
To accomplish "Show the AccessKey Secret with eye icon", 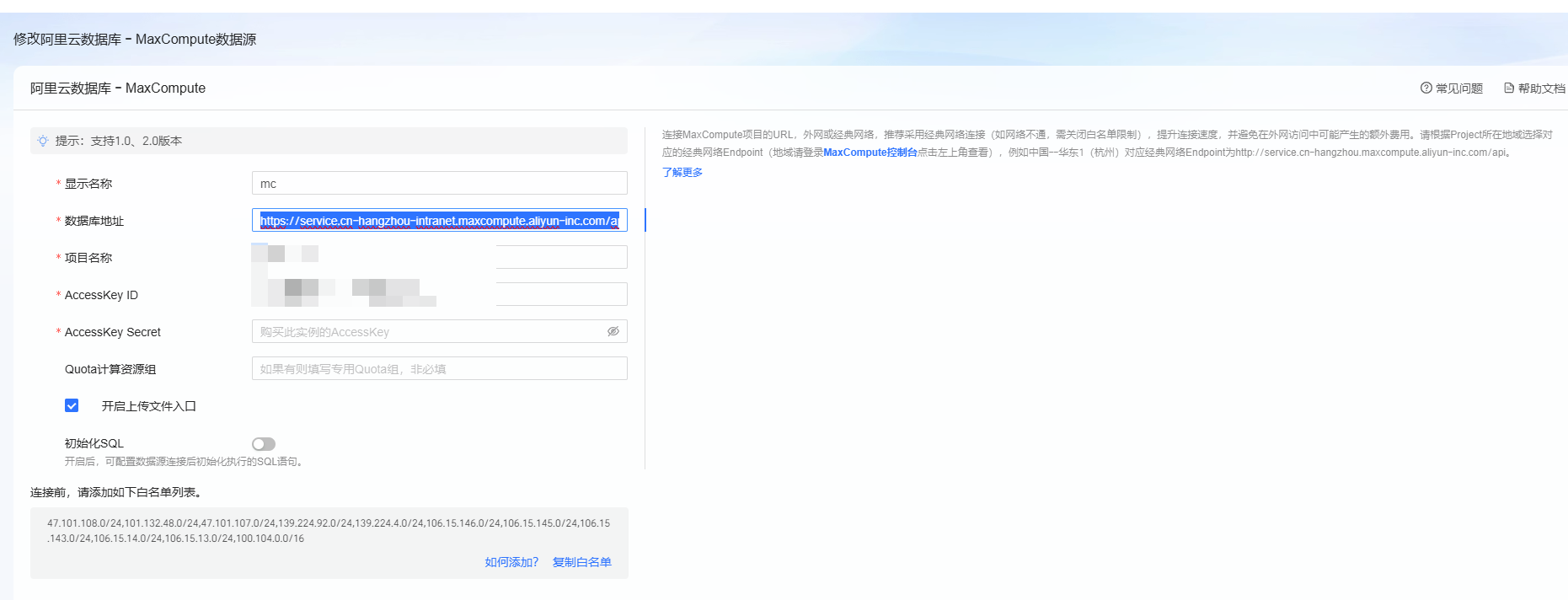I will coord(613,331).
